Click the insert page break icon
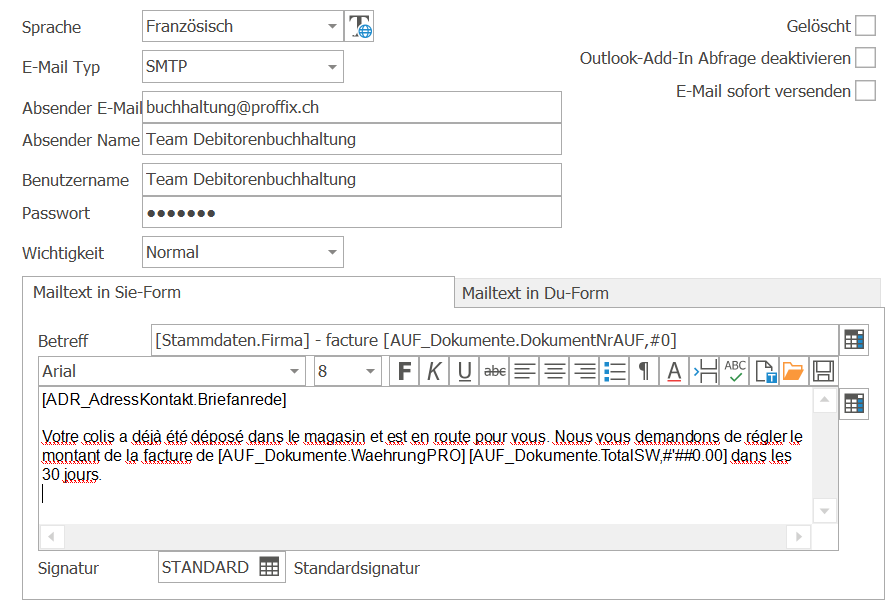 coord(704,371)
